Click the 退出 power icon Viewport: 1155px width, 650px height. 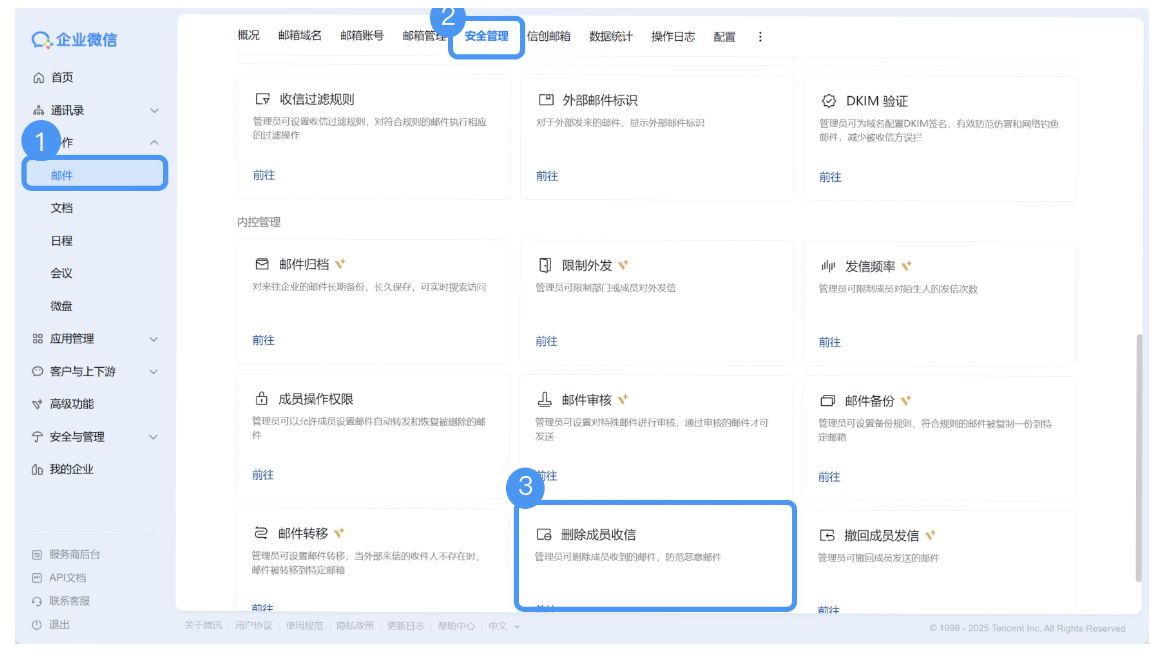click(x=37, y=625)
